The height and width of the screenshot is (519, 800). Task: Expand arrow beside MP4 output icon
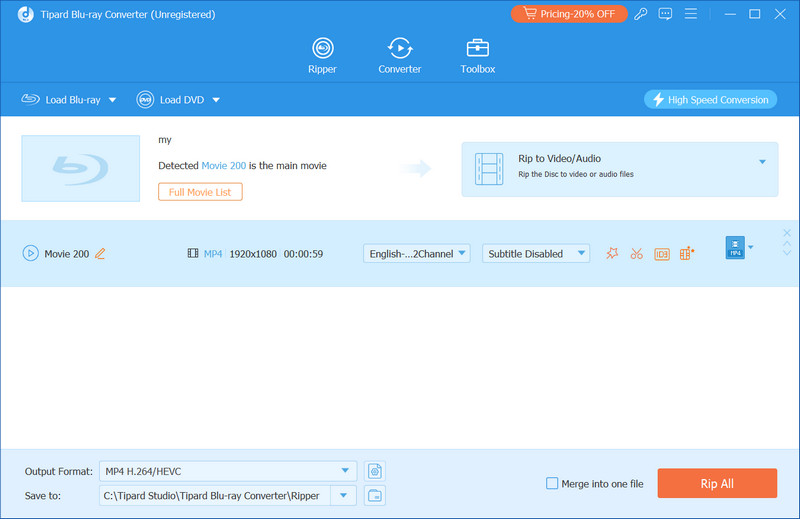click(751, 248)
